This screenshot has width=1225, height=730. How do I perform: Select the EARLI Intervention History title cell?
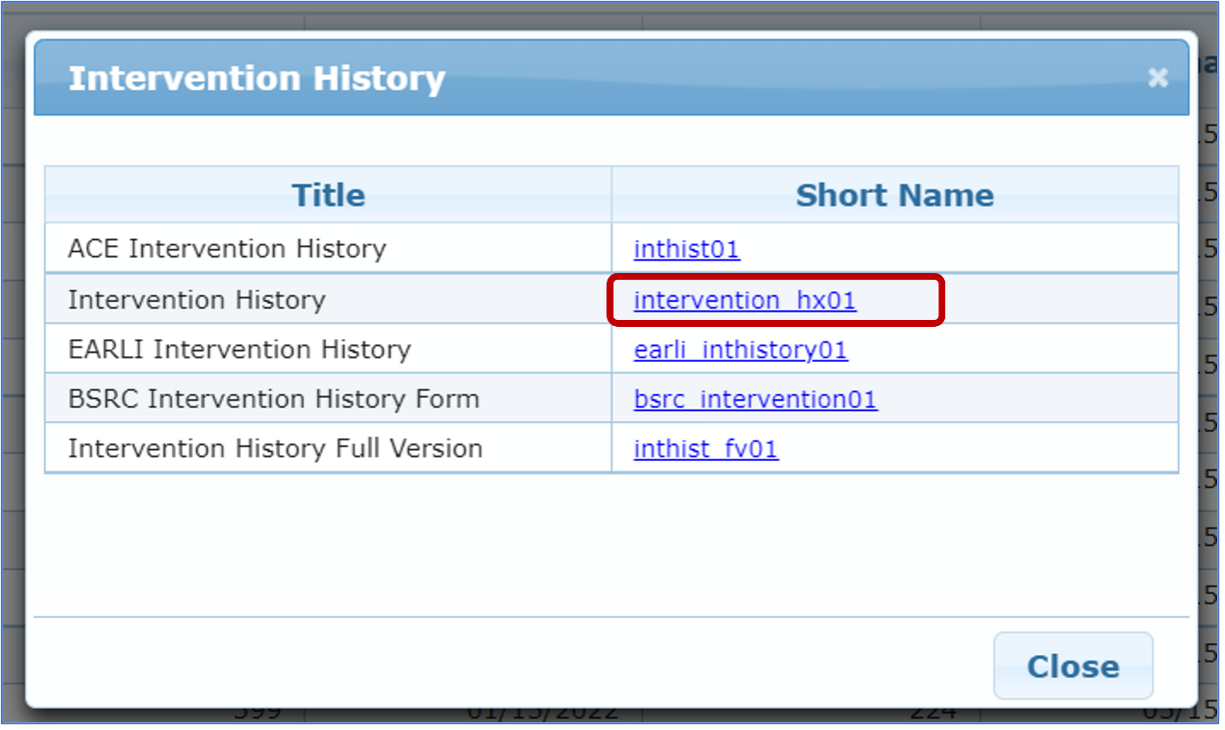pyautogui.click(x=239, y=350)
